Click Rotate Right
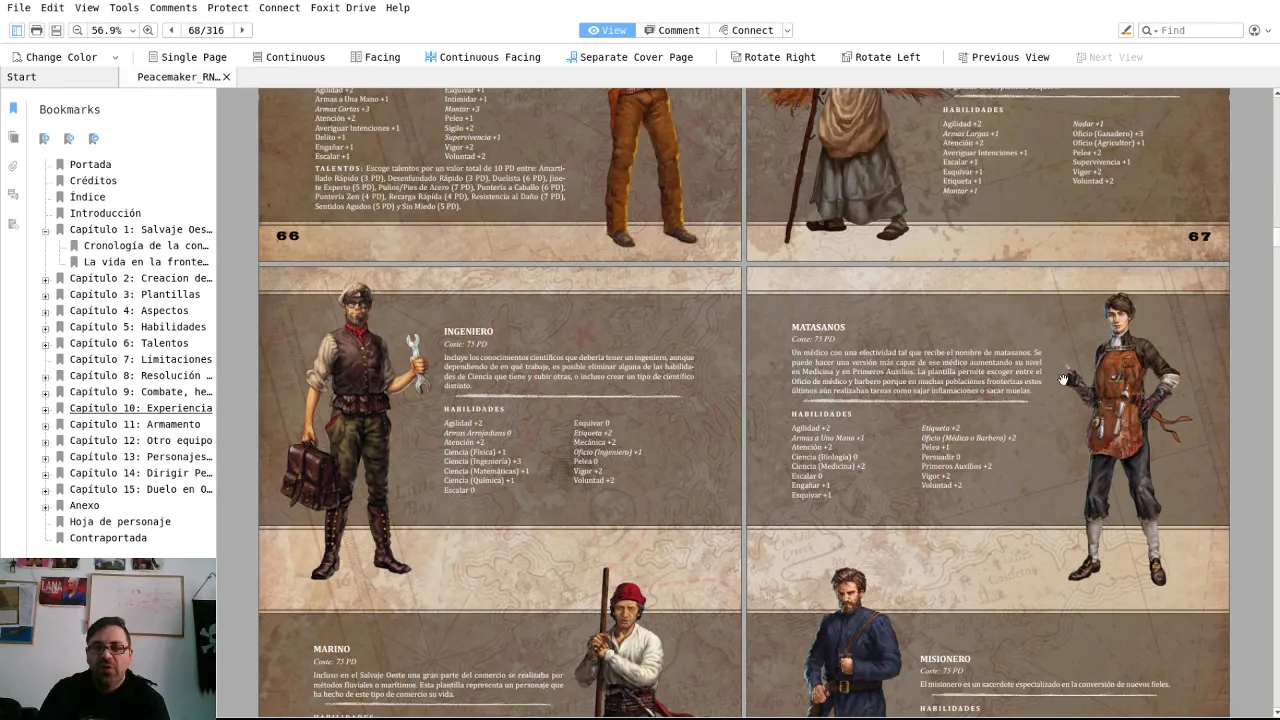1280x720 pixels. pyautogui.click(x=773, y=57)
